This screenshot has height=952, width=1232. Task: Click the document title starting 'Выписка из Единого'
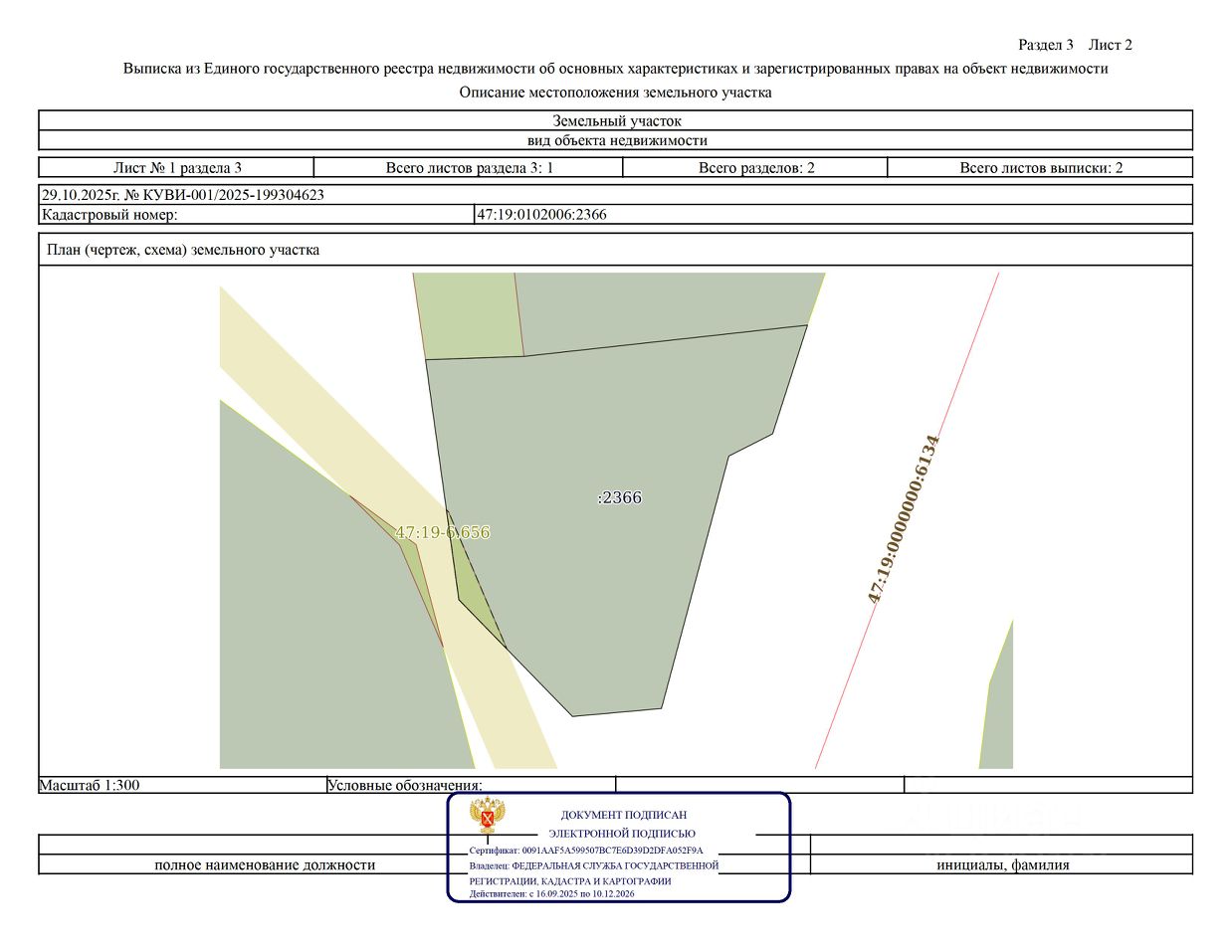(x=615, y=69)
